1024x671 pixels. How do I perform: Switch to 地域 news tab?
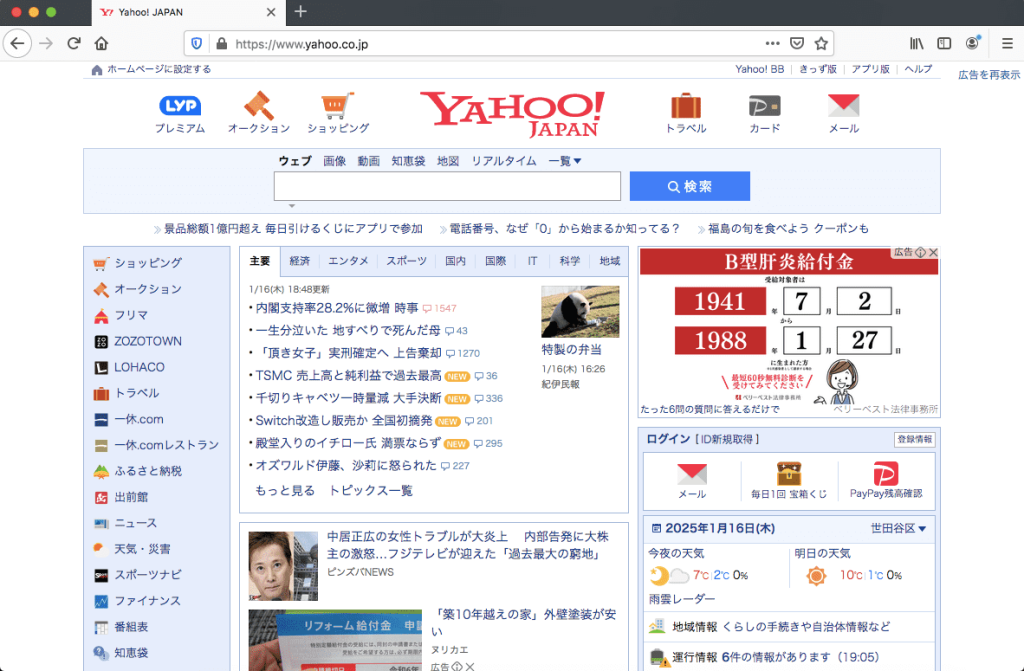tap(609, 261)
